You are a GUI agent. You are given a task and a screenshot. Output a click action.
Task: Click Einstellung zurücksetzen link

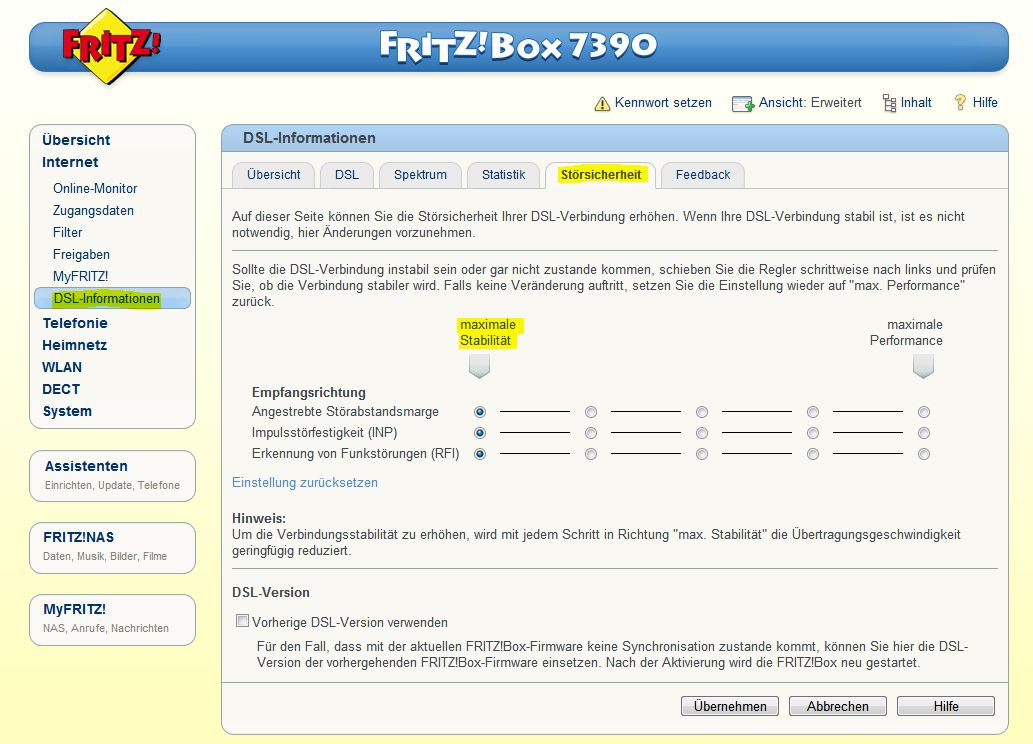[x=305, y=482]
